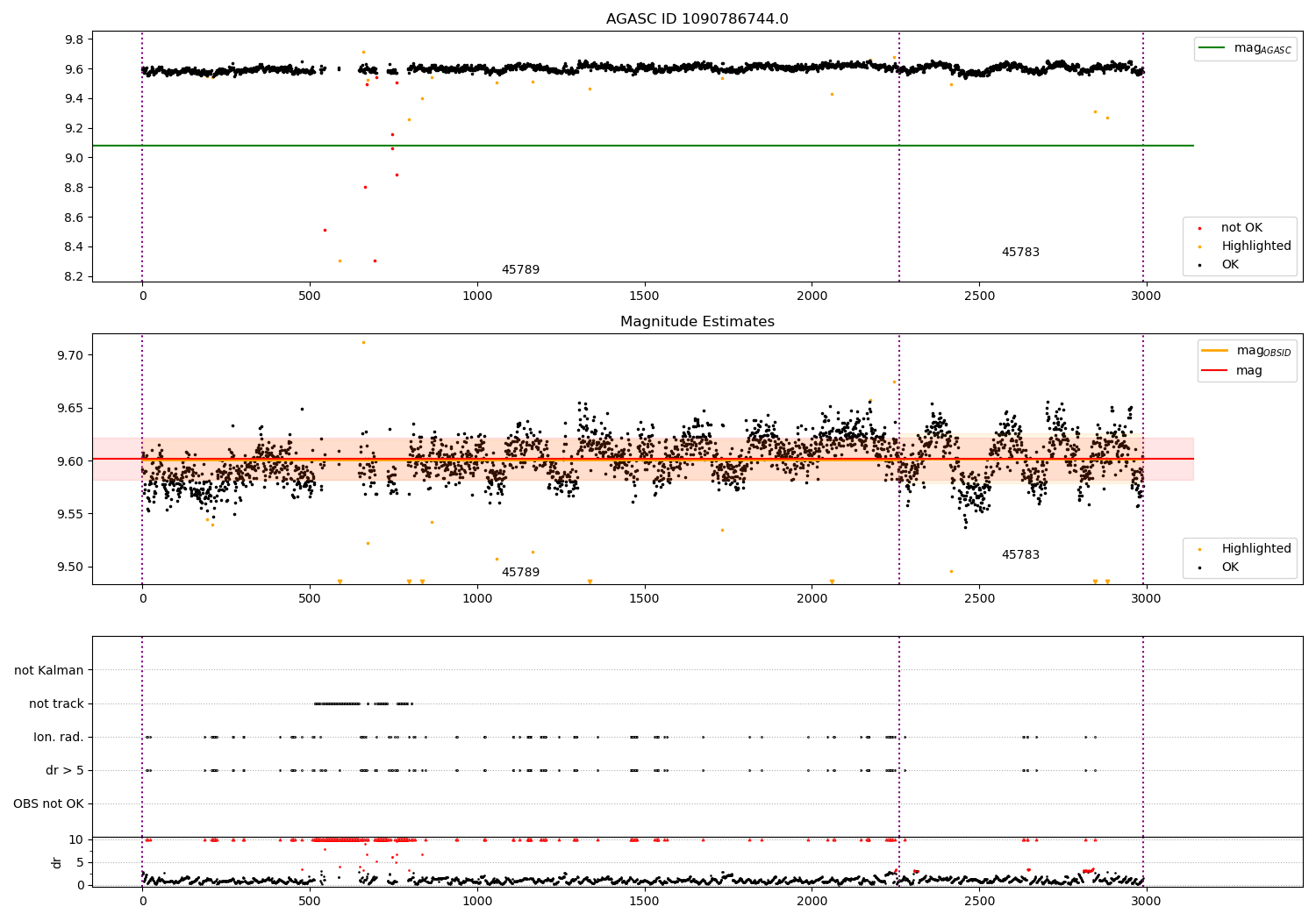This screenshot has width=1316, height=921.
Task: Click the 8.4 y-axis tick label
Action: [x=75, y=247]
